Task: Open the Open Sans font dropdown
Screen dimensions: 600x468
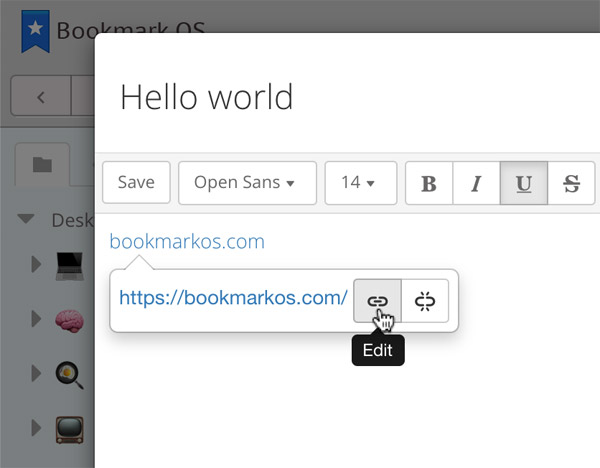Action: pyautogui.click(x=247, y=183)
